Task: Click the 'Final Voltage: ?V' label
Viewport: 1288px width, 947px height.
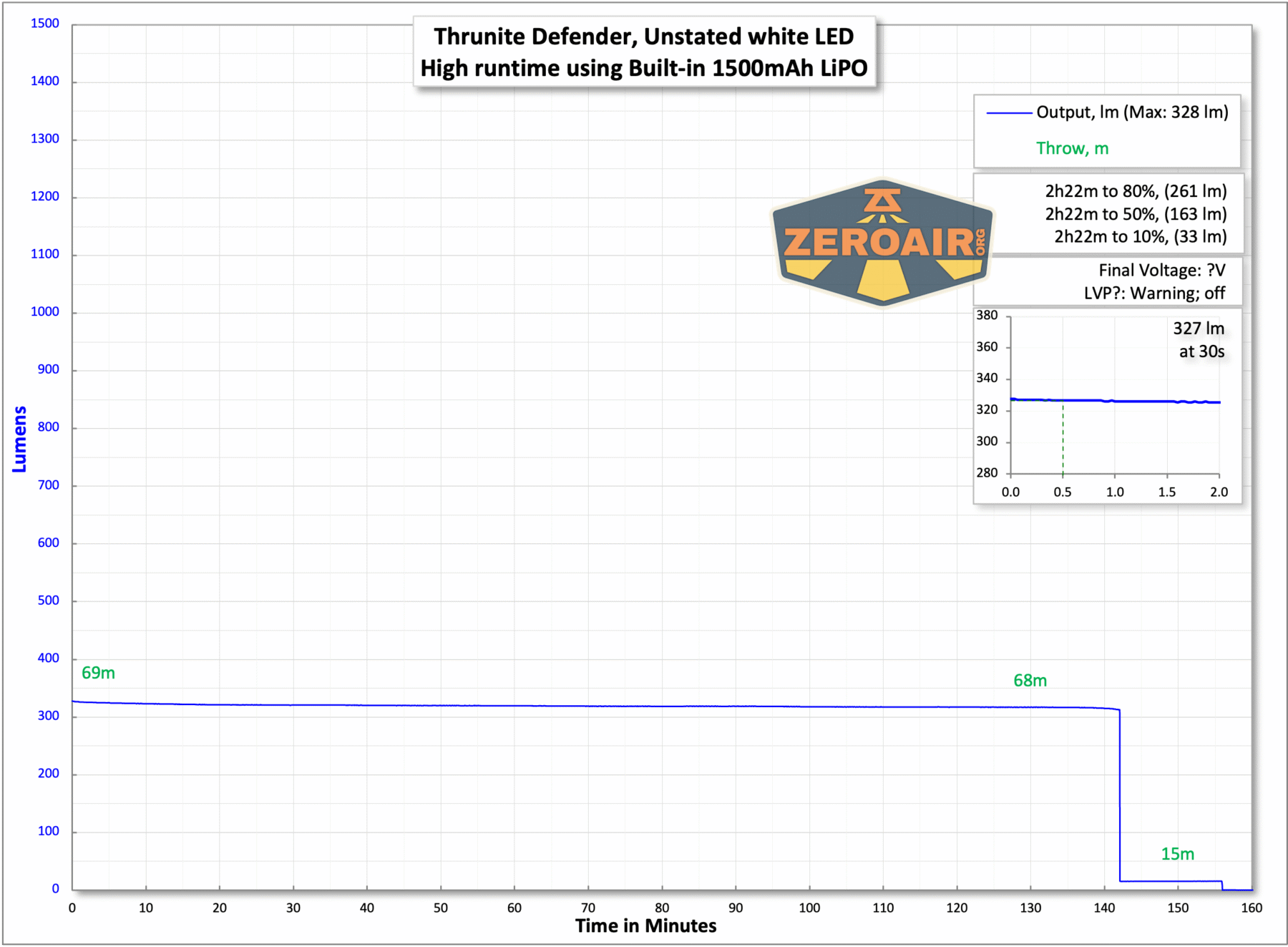Action: [x=1161, y=271]
